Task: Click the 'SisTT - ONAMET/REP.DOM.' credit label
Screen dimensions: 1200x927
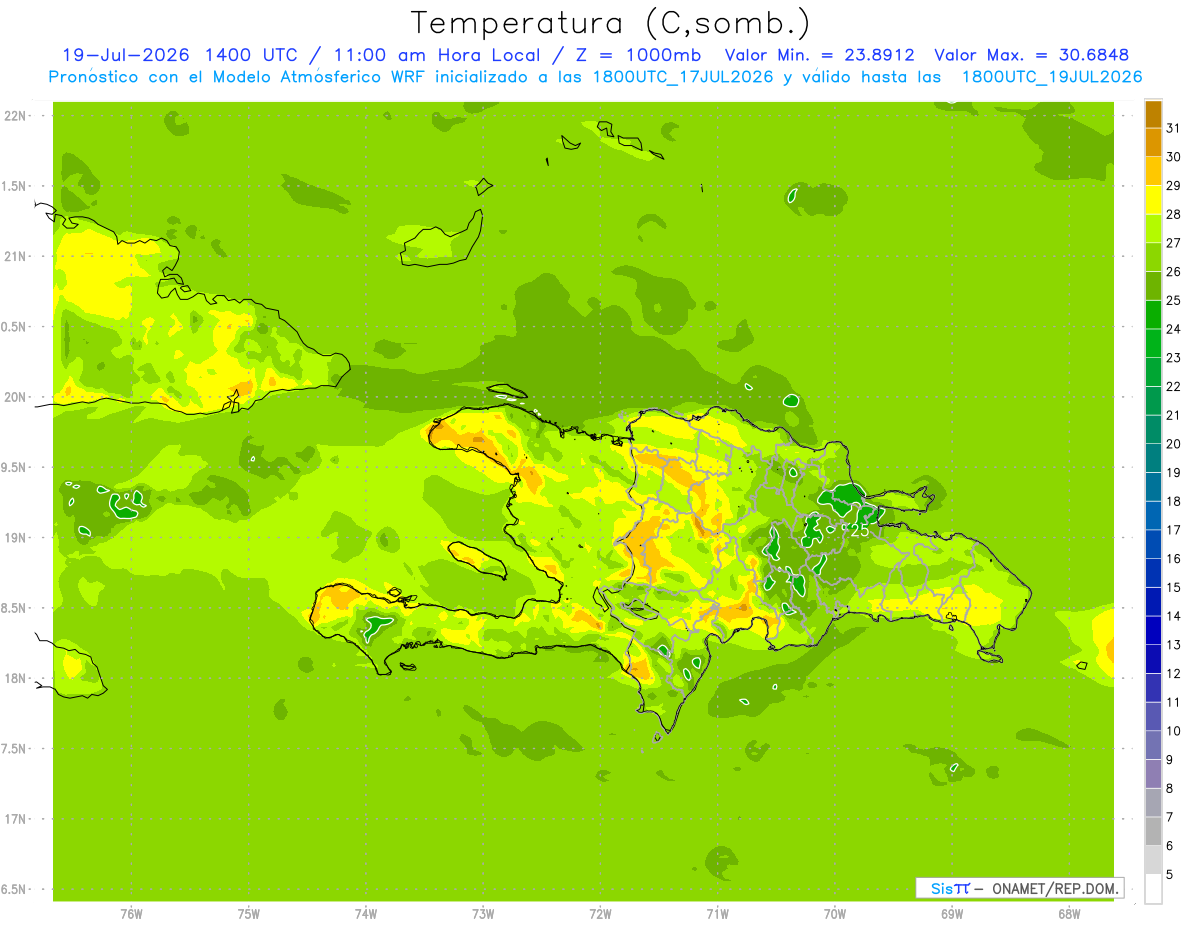Action: tap(1020, 888)
